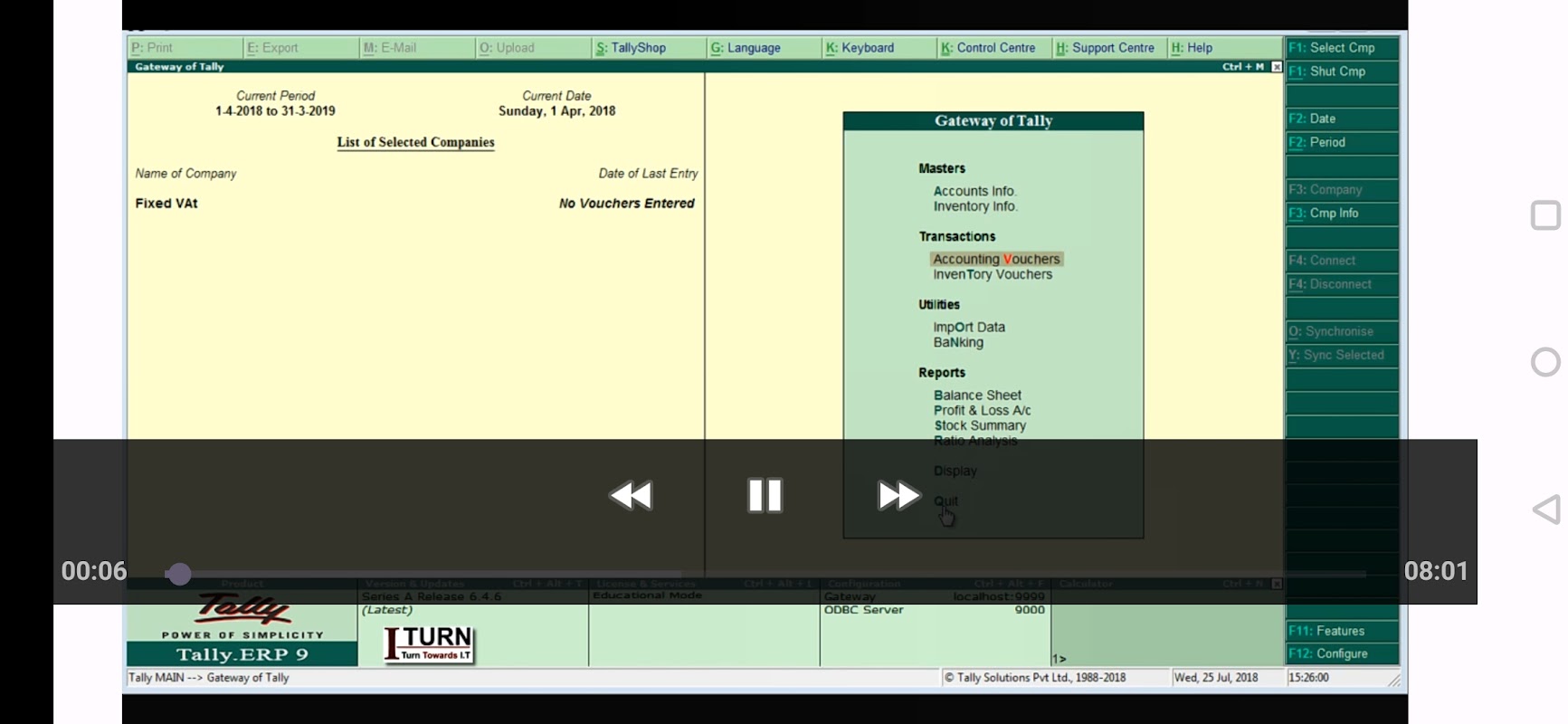Image resolution: width=1568 pixels, height=724 pixels.
Task: Open the Control Centre
Action: pyautogui.click(x=995, y=48)
